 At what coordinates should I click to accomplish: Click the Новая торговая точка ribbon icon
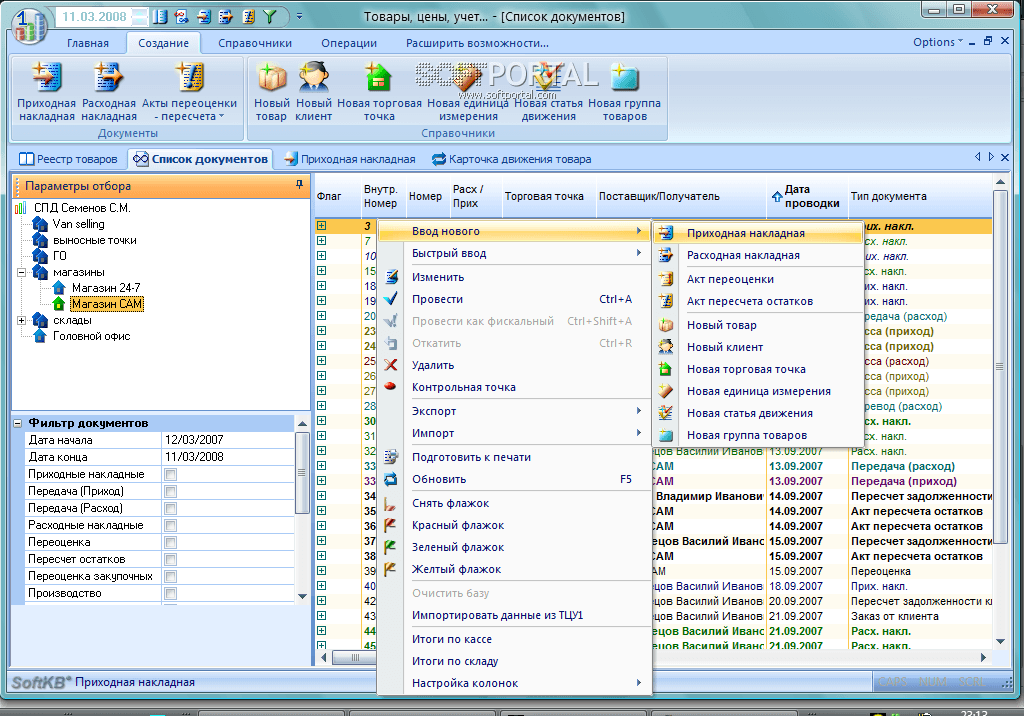click(x=379, y=78)
